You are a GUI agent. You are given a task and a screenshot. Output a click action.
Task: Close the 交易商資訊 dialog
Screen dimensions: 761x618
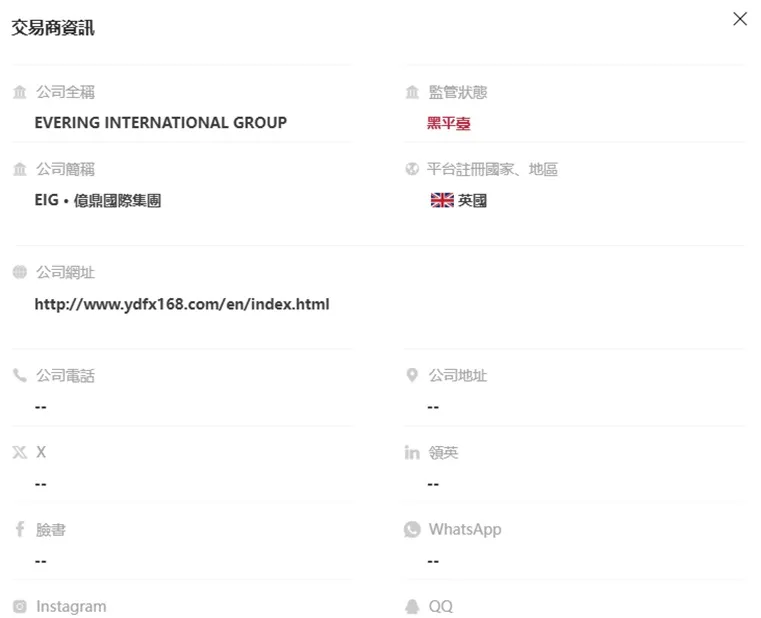tap(740, 19)
